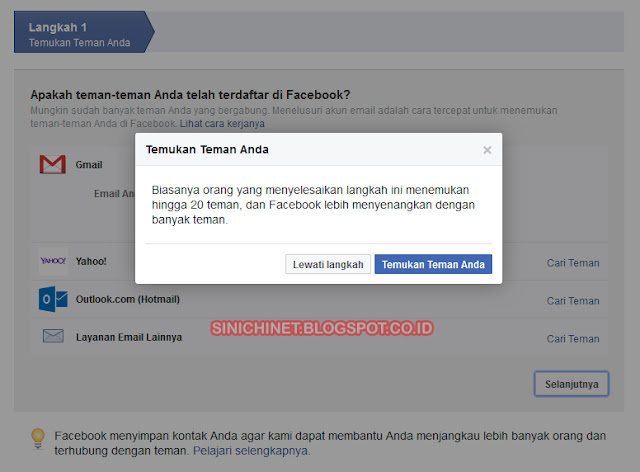The height and width of the screenshot is (472, 640).
Task: Click the Lewati langkah button
Action: pos(328,264)
